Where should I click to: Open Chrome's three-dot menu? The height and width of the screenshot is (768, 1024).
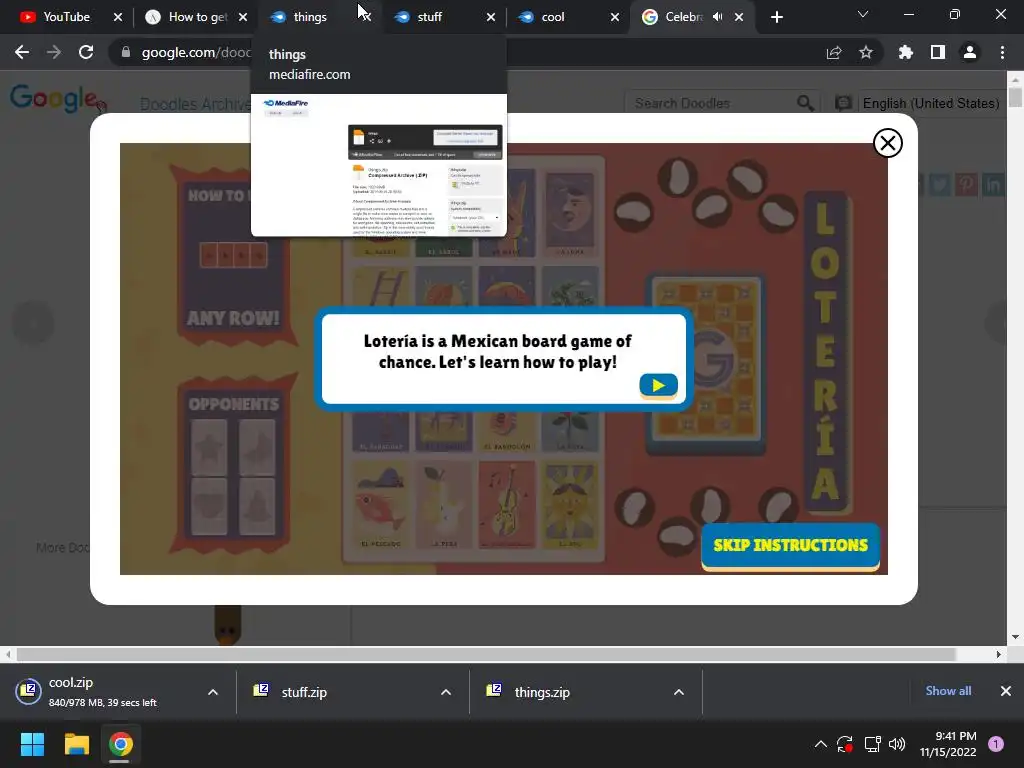tap(1002, 52)
